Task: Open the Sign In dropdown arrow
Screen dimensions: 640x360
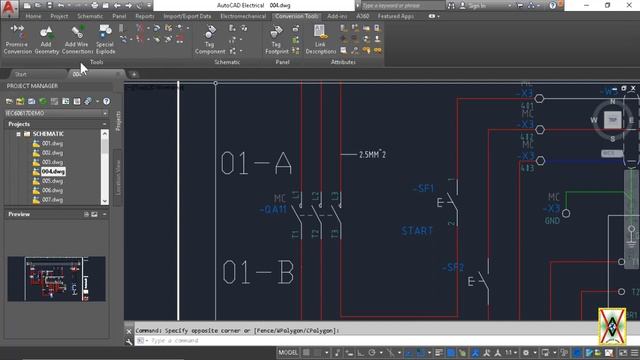Action: tap(509, 6)
